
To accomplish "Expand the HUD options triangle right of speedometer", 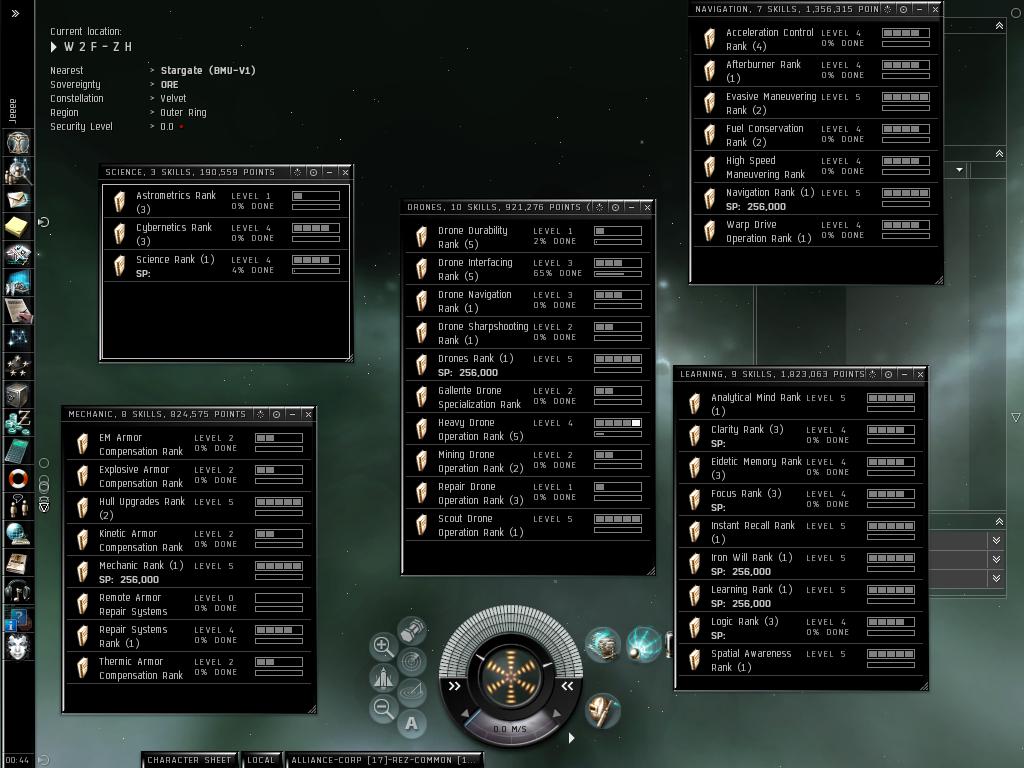I will coord(571,738).
